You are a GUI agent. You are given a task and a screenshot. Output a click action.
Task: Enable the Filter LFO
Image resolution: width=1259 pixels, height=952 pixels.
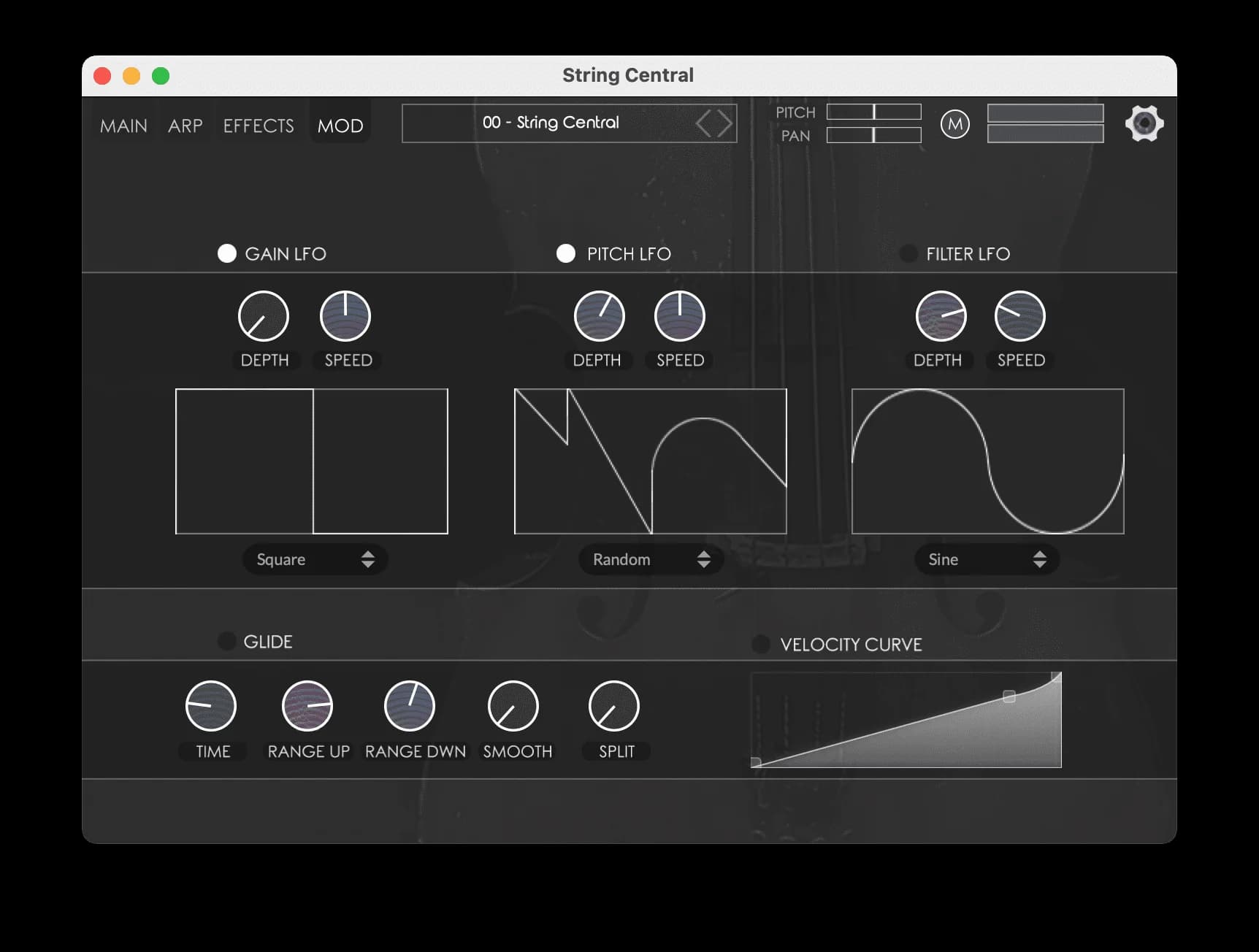point(908,253)
